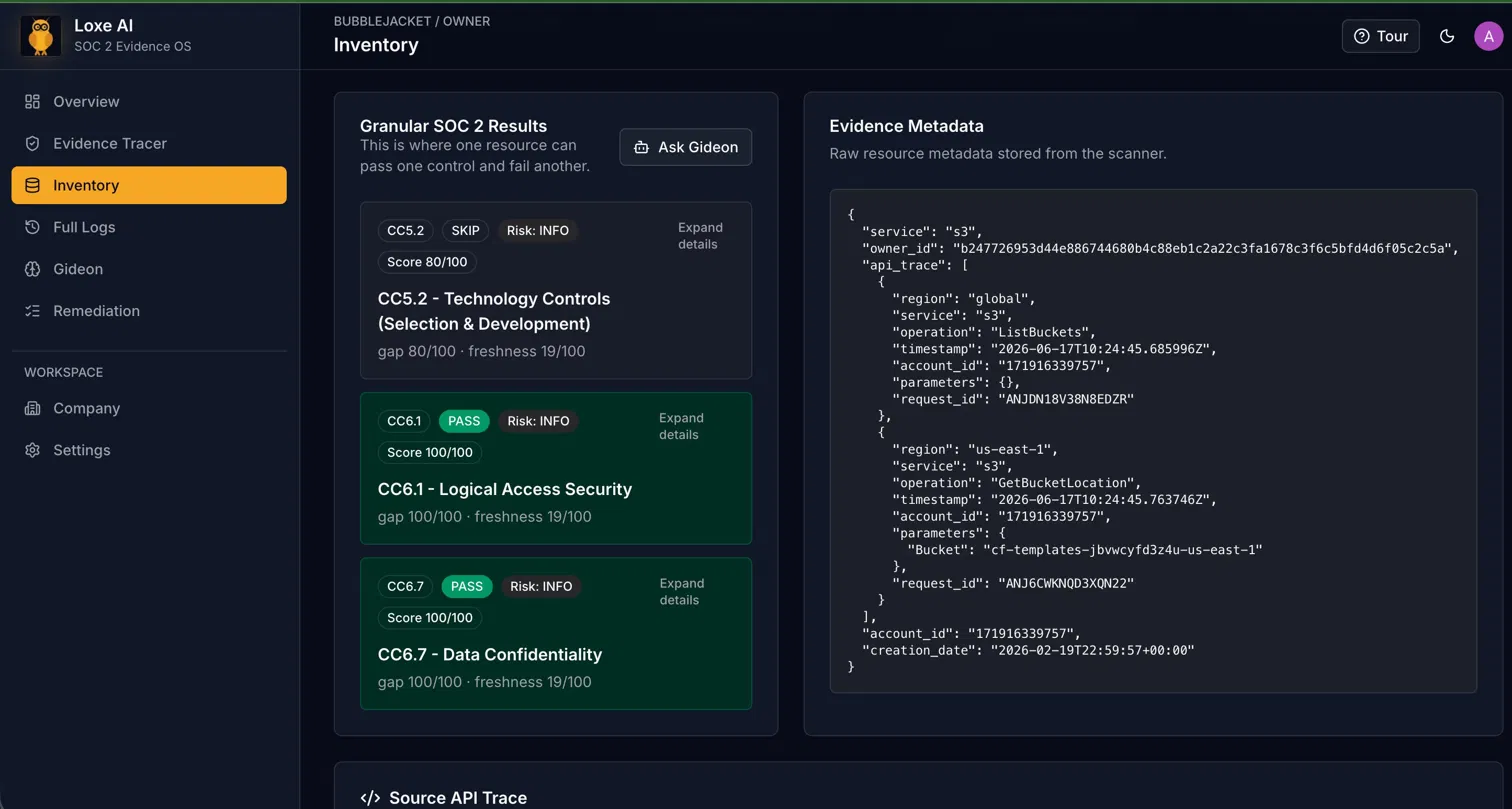Click the BUBBLEJACKET / OWNER breadcrumb
Viewport: 1512px width, 809px height.
click(x=412, y=21)
